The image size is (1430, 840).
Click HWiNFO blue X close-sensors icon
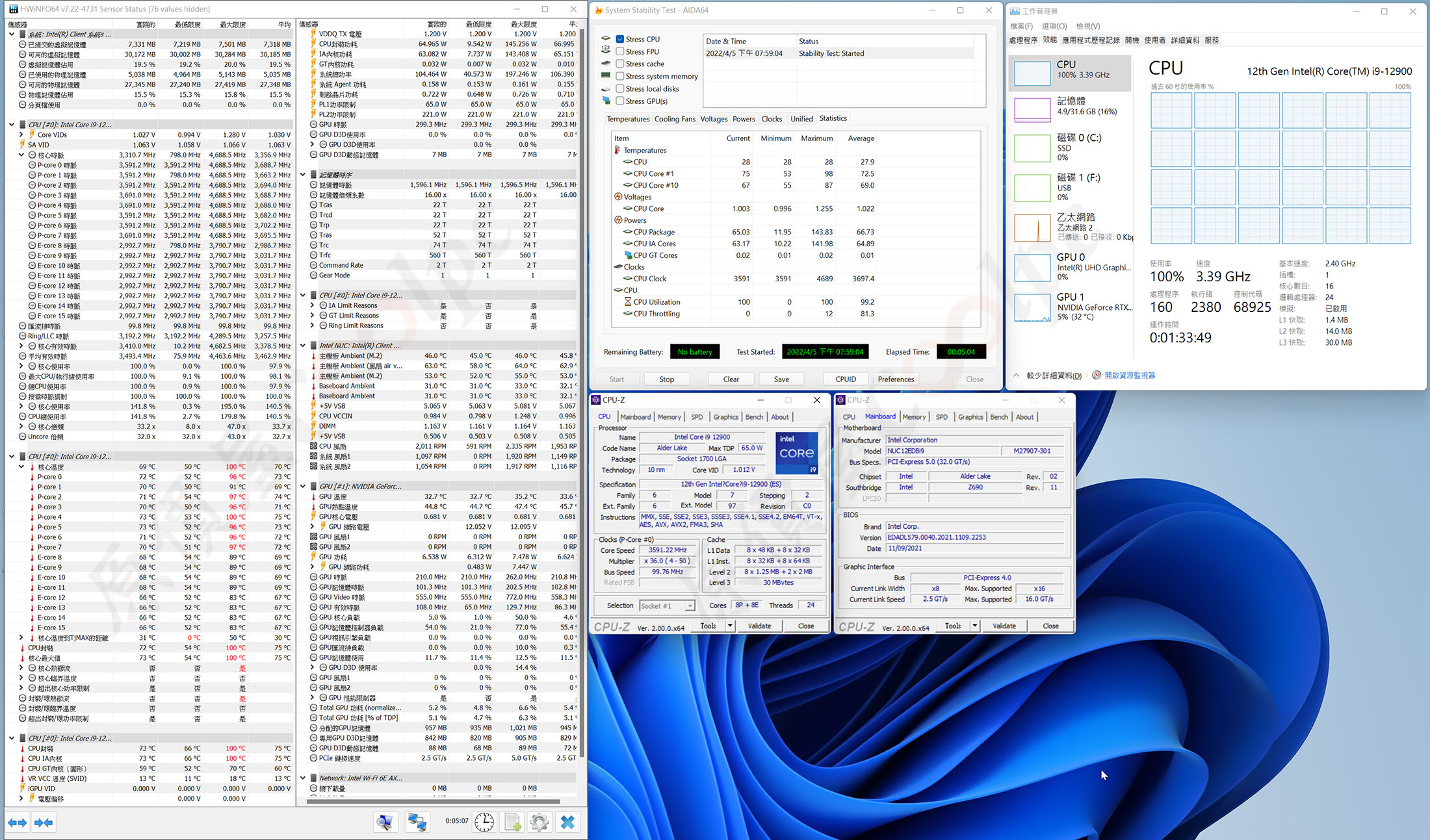[x=567, y=822]
